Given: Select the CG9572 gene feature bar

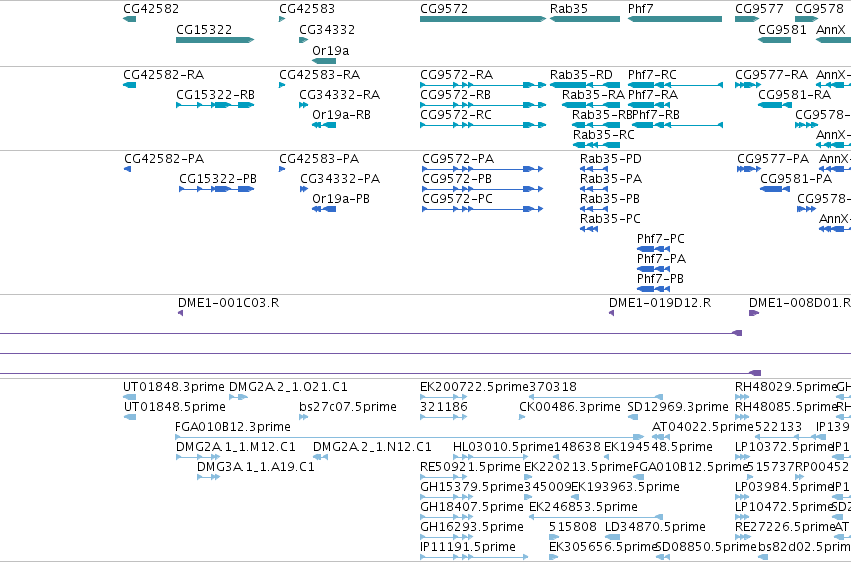Looking at the screenshot, I should point(482,19).
